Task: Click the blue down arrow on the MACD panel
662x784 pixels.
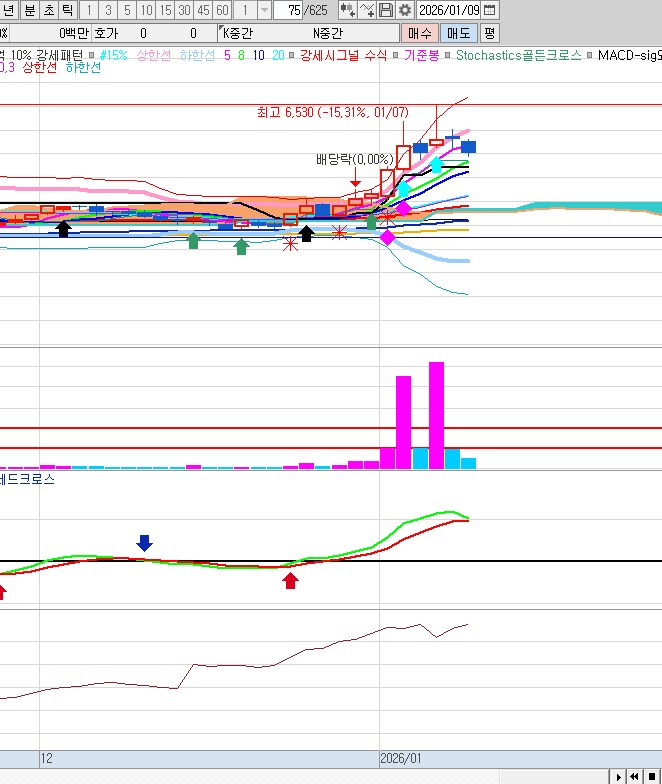Action: [x=144, y=542]
